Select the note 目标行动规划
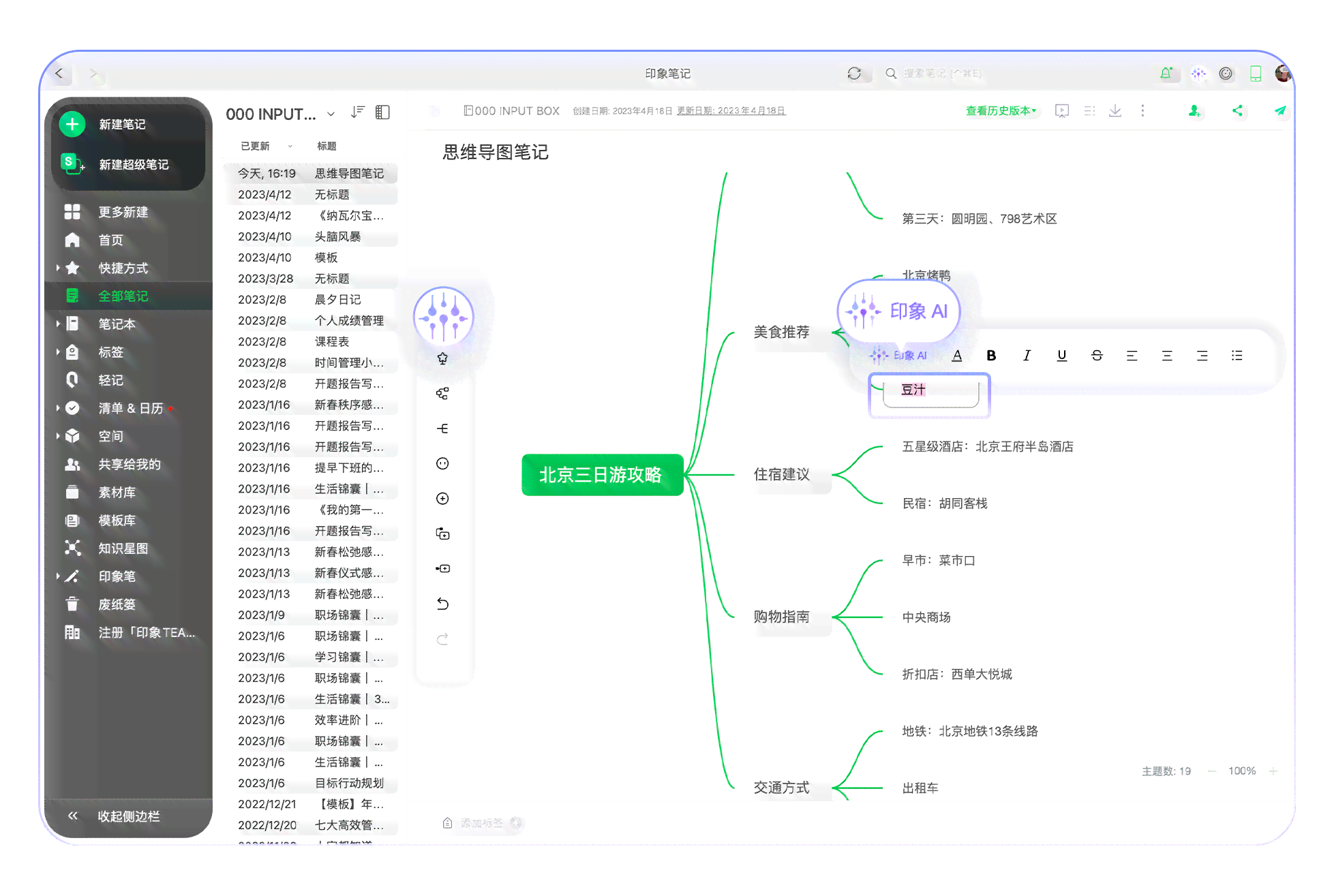 point(312,784)
